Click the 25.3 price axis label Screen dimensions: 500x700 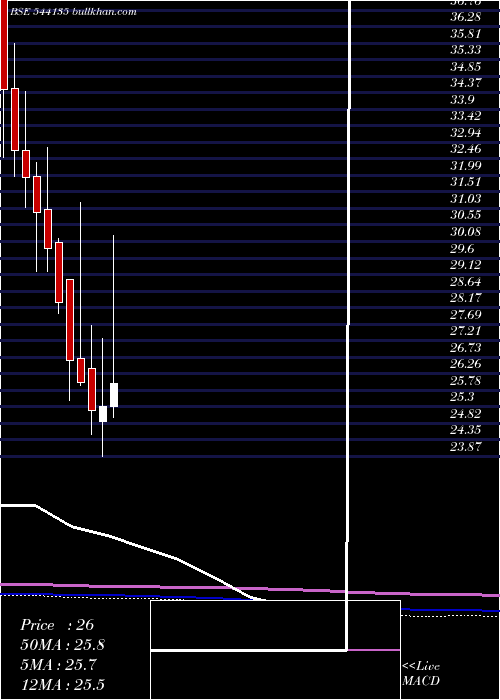462,397
